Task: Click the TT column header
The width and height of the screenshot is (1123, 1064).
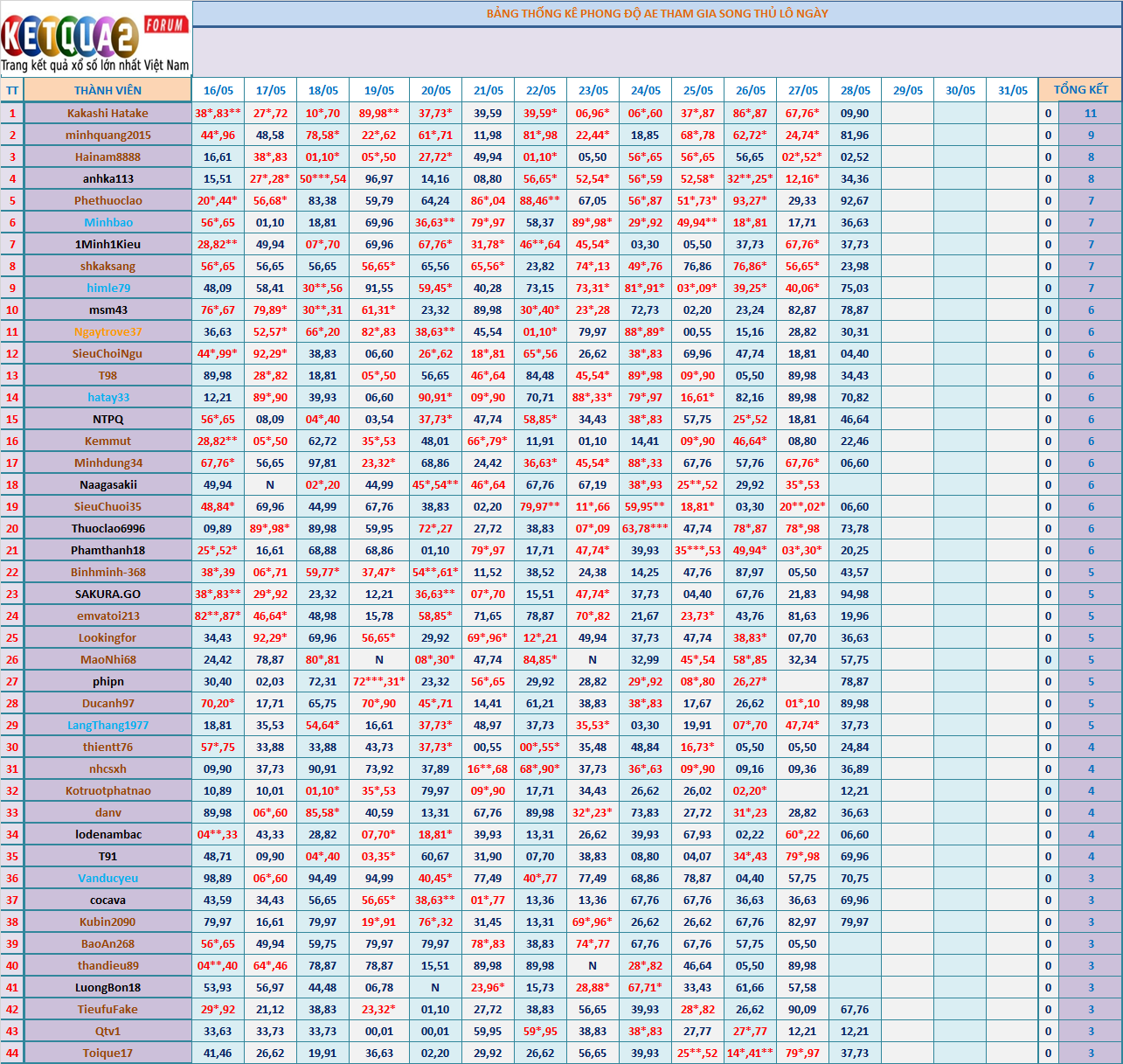Action: pos(12,90)
